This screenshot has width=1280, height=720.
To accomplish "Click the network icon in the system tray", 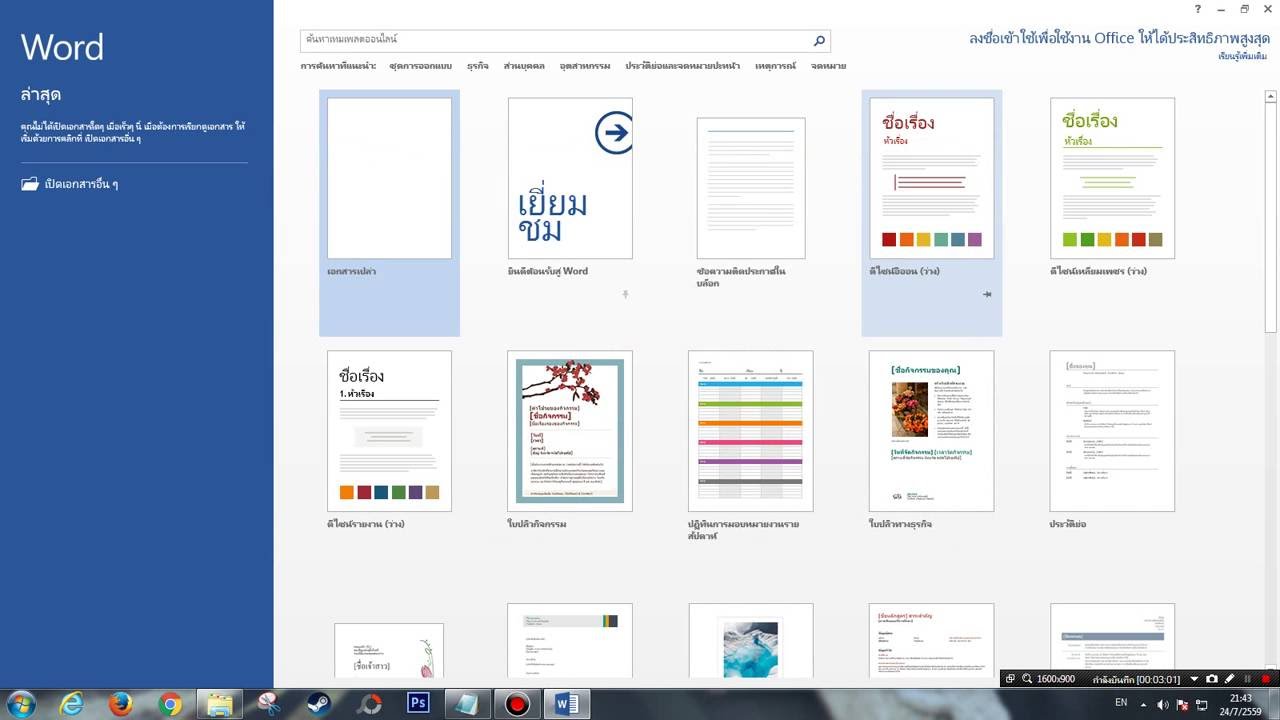I will 1201,704.
